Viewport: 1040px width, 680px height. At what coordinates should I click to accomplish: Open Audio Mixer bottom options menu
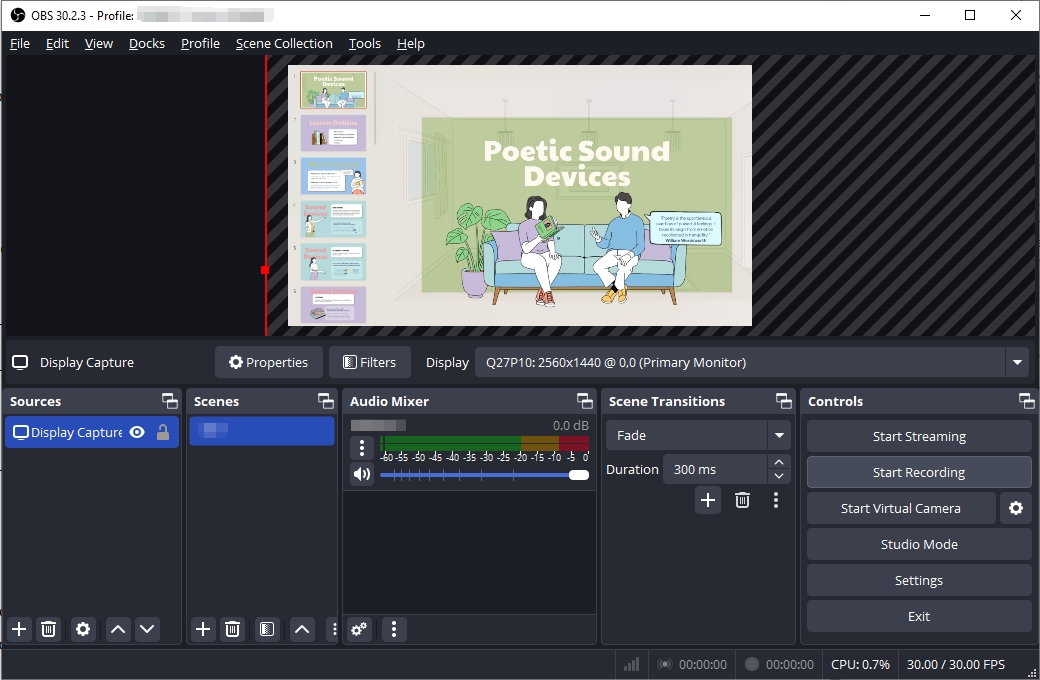tap(394, 629)
